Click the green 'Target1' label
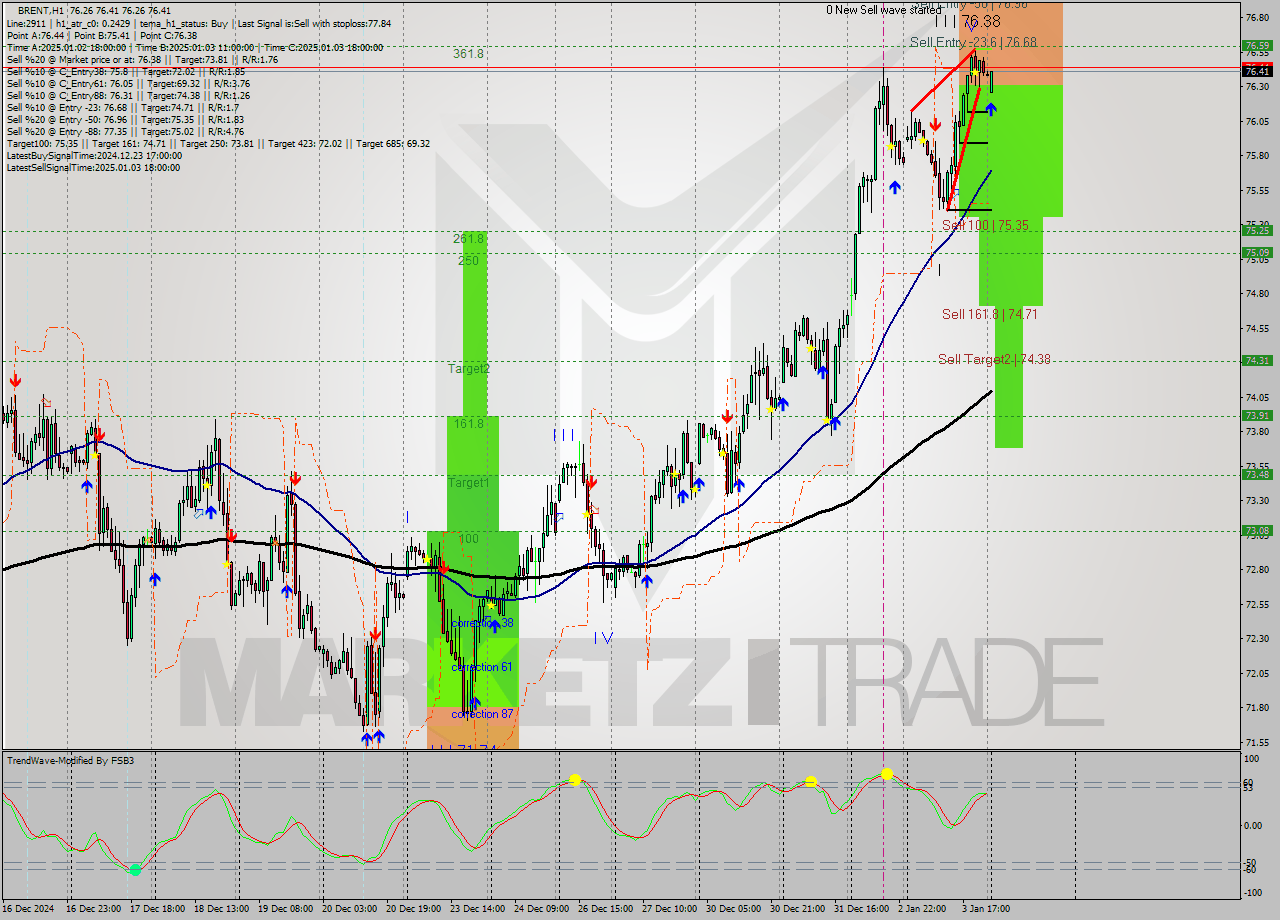 tap(468, 483)
